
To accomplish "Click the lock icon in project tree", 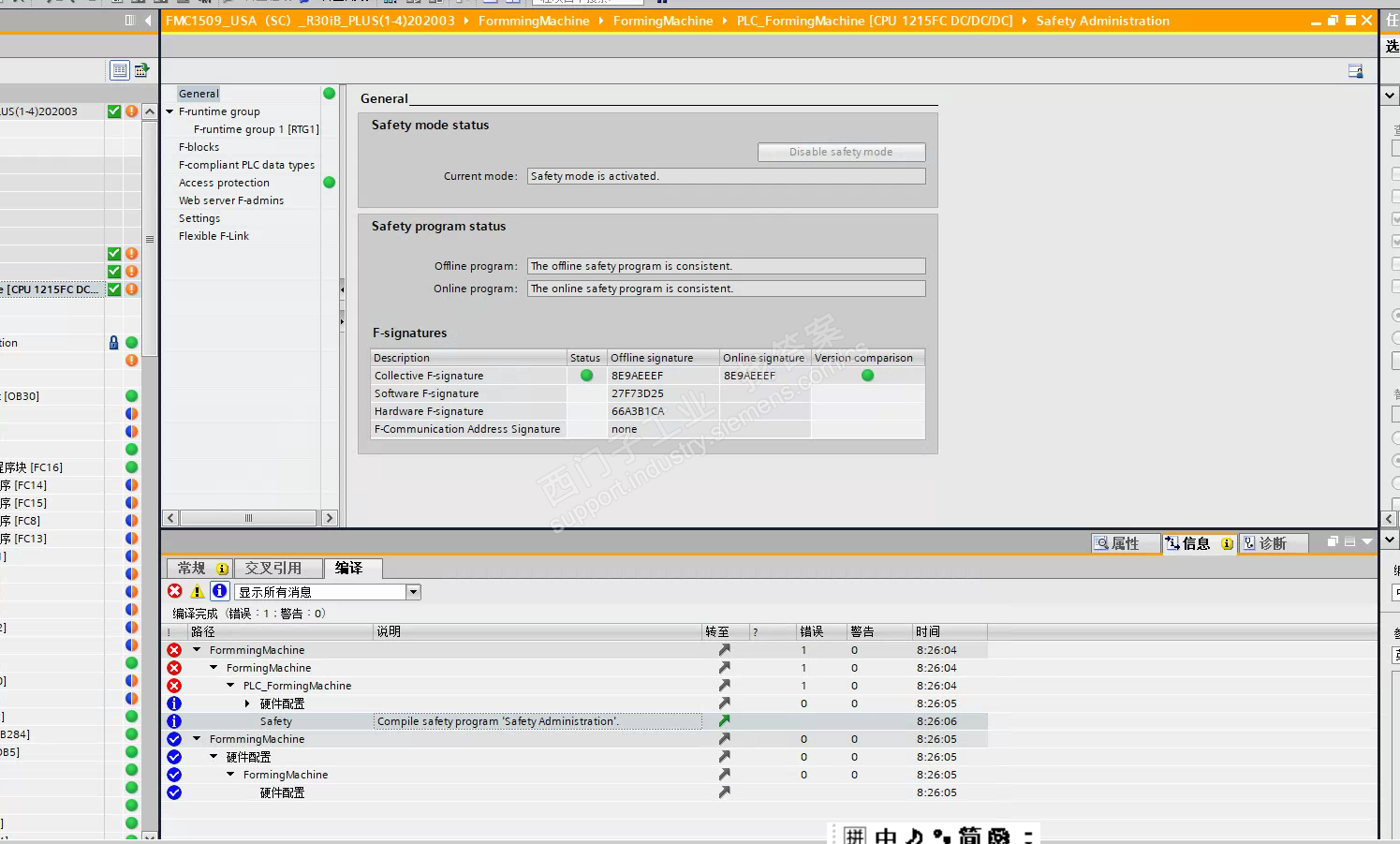I will 113,343.
